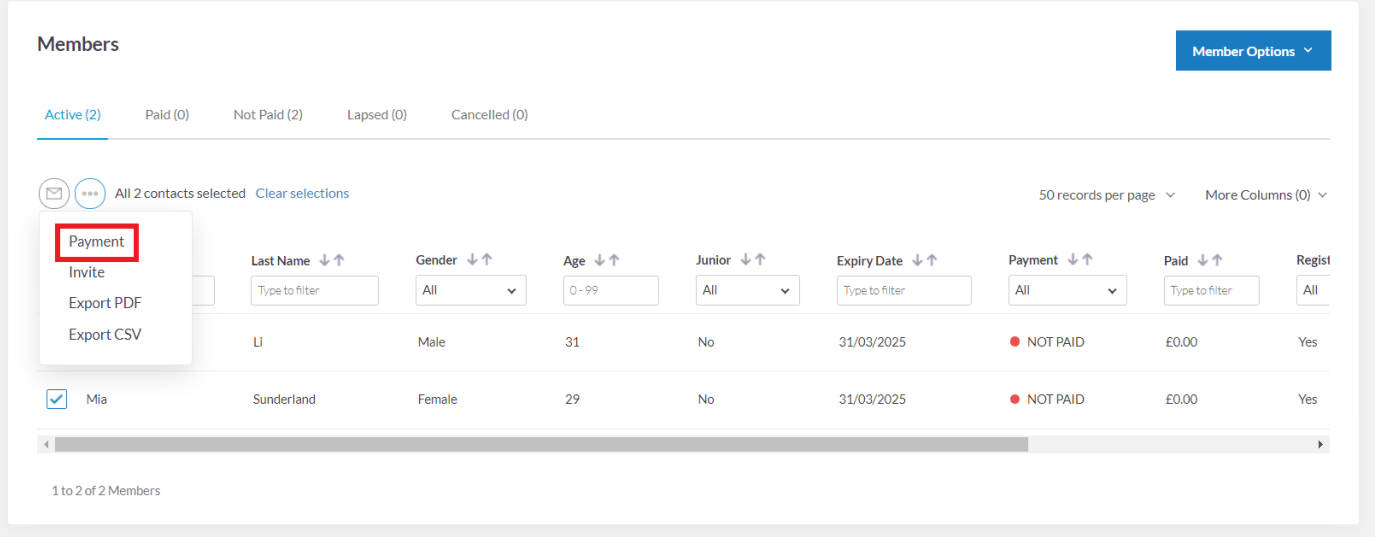Sort Payment column descending arrow
Viewport: 1375px width, 537px height.
coord(1072,260)
